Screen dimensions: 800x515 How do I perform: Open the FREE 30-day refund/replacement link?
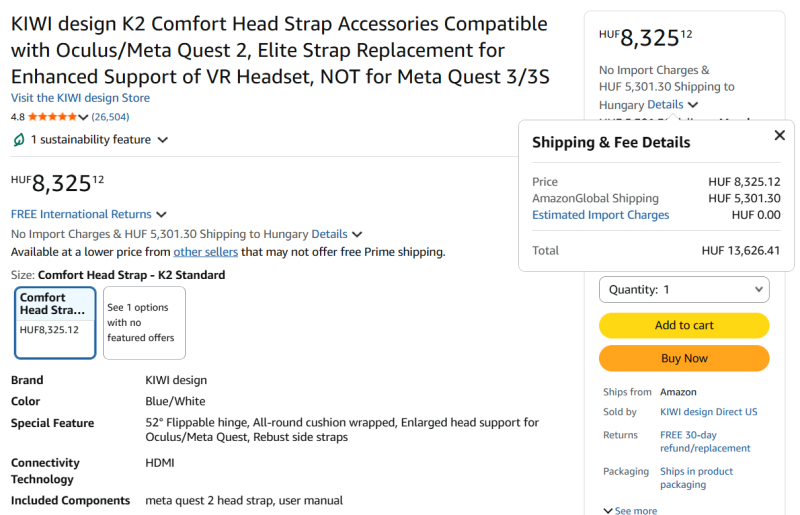click(x=704, y=442)
